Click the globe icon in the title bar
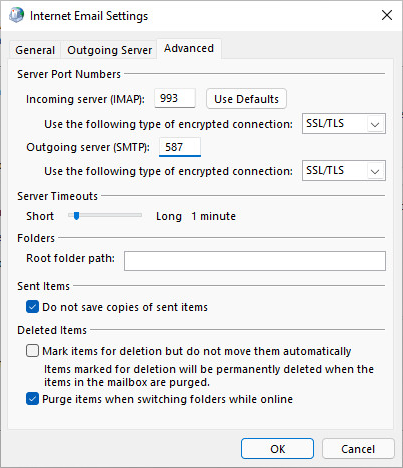This screenshot has height=468, width=403. click(17, 15)
